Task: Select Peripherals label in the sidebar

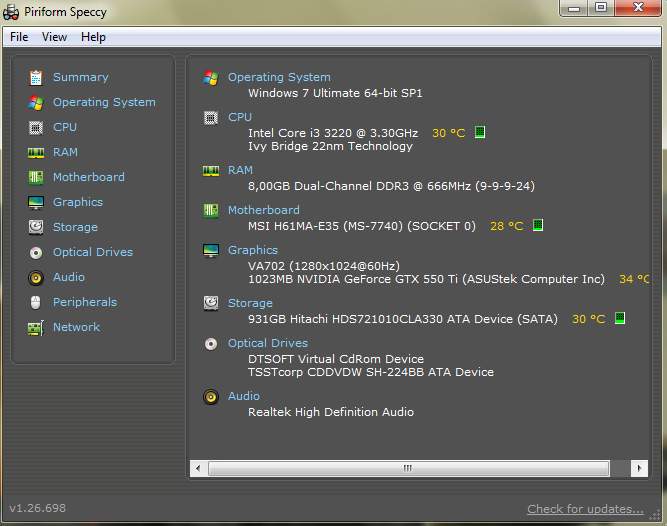Action: [x=85, y=302]
